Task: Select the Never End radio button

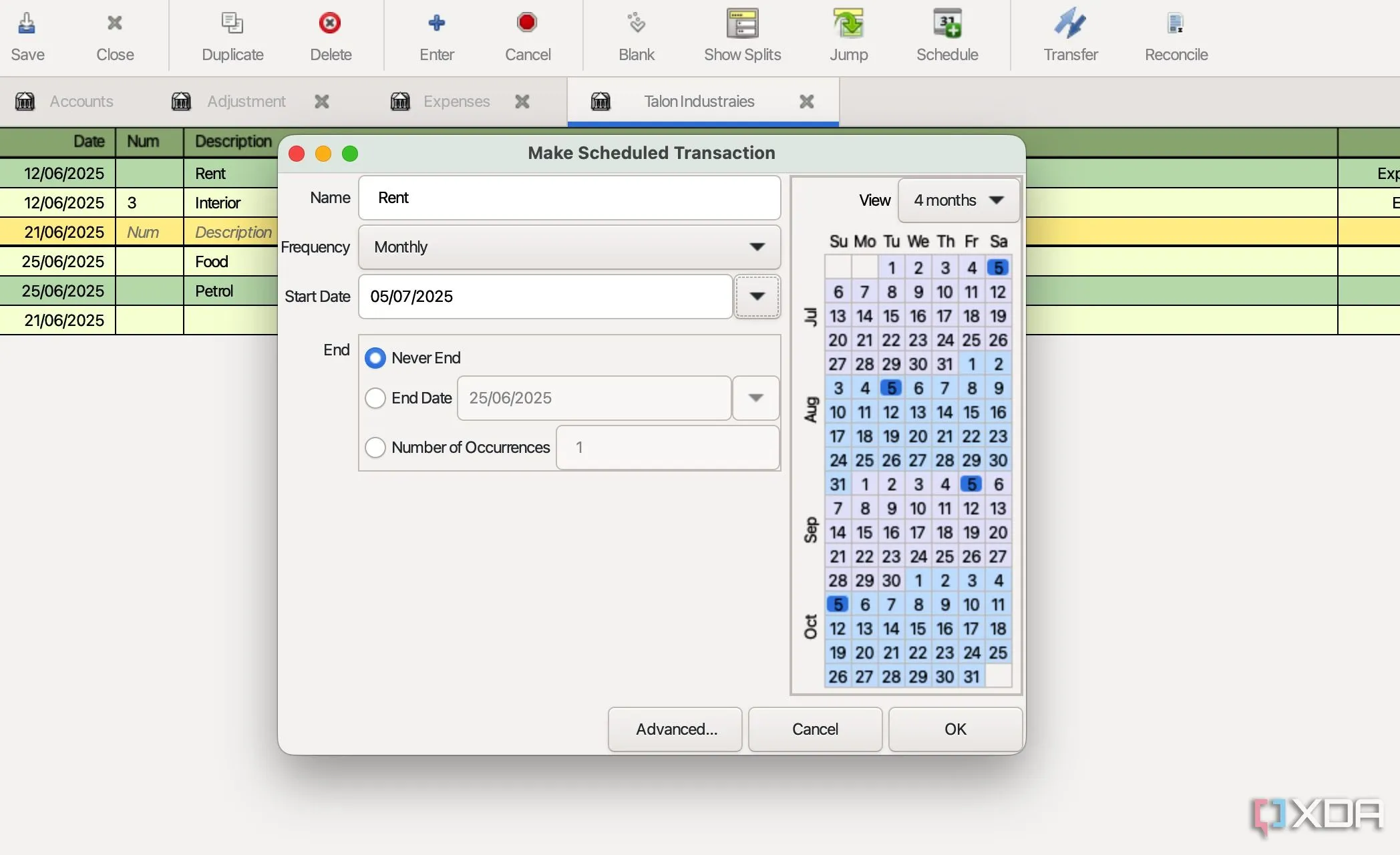Action: (375, 358)
